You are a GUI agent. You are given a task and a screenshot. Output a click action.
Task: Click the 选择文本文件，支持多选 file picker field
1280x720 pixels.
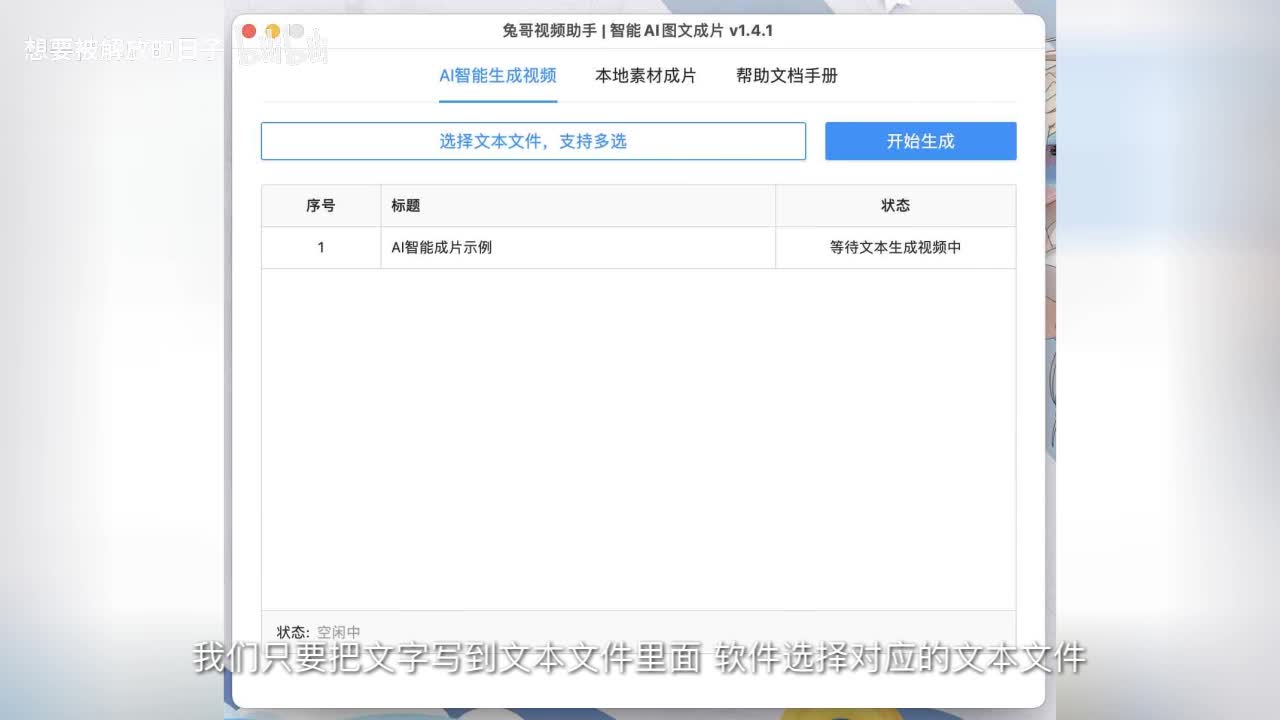[x=533, y=141]
